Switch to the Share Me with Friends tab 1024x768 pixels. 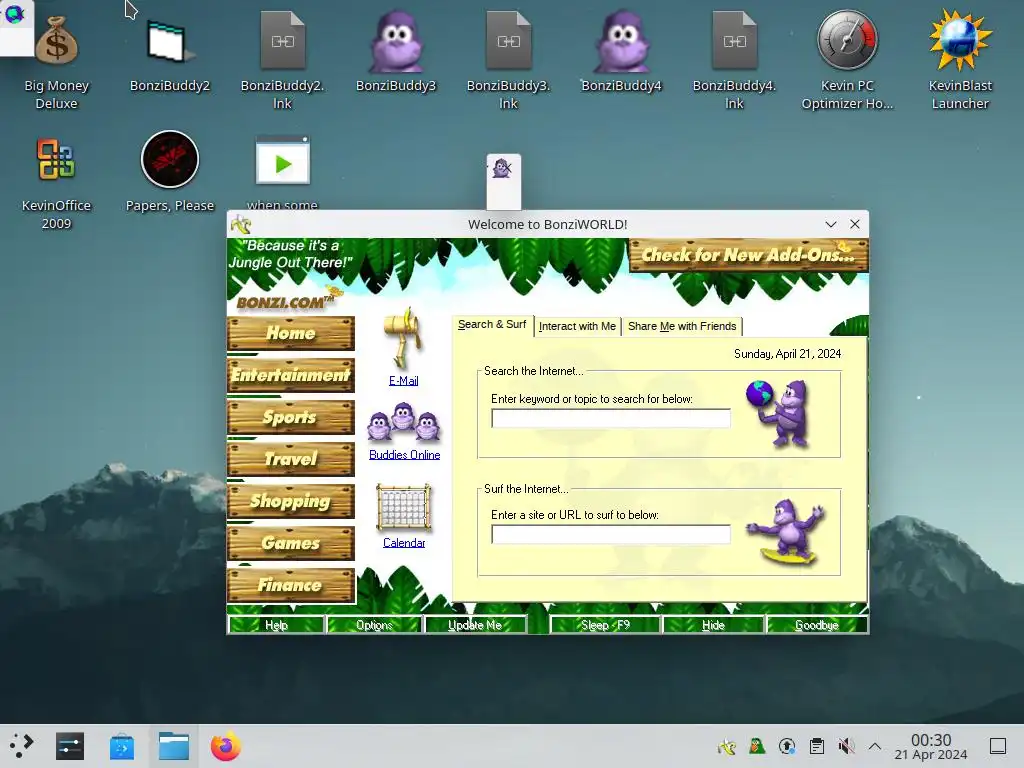[682, 326]
